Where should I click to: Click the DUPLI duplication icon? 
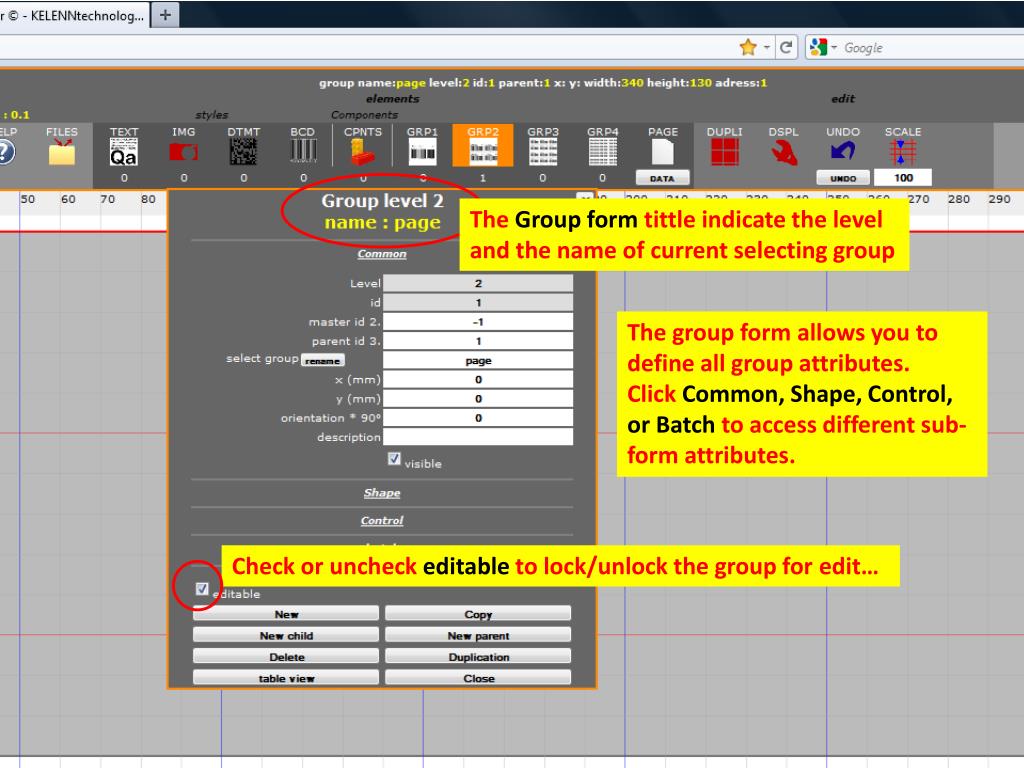click(724, 152)
